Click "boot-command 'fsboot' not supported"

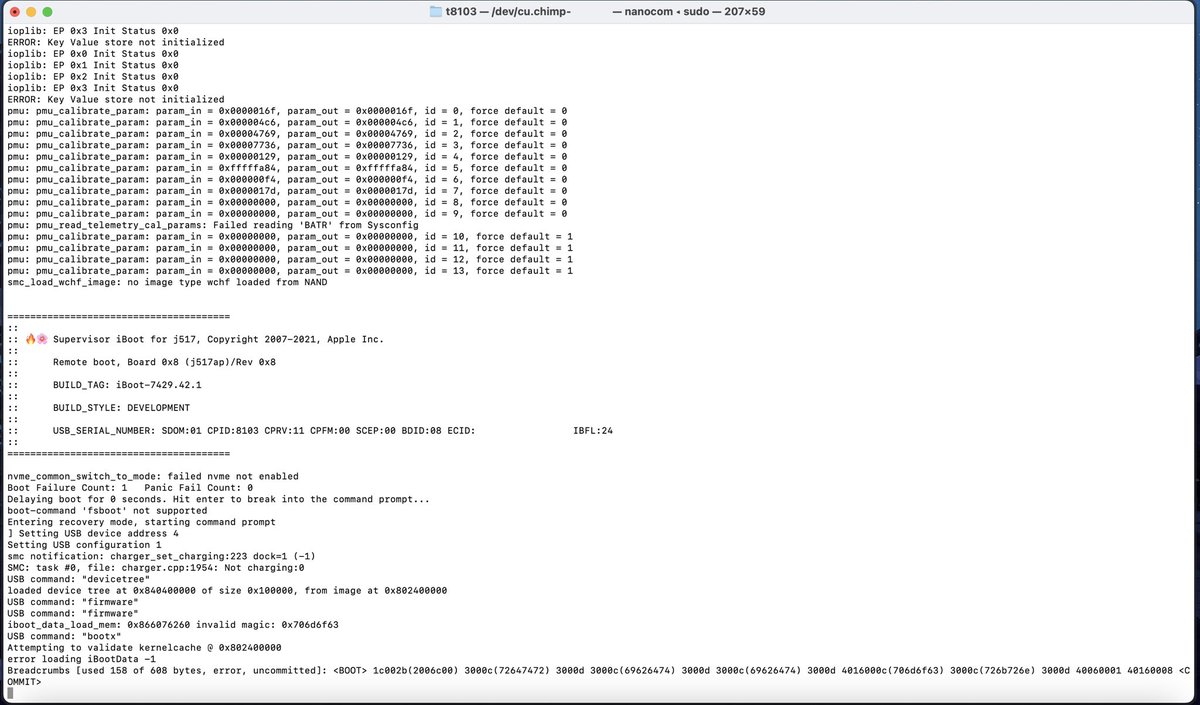point(107,510)
